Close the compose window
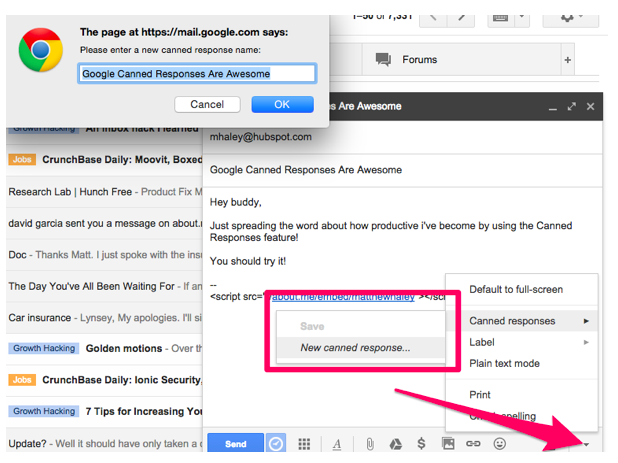618x463 pixels. tap(590, 106)
